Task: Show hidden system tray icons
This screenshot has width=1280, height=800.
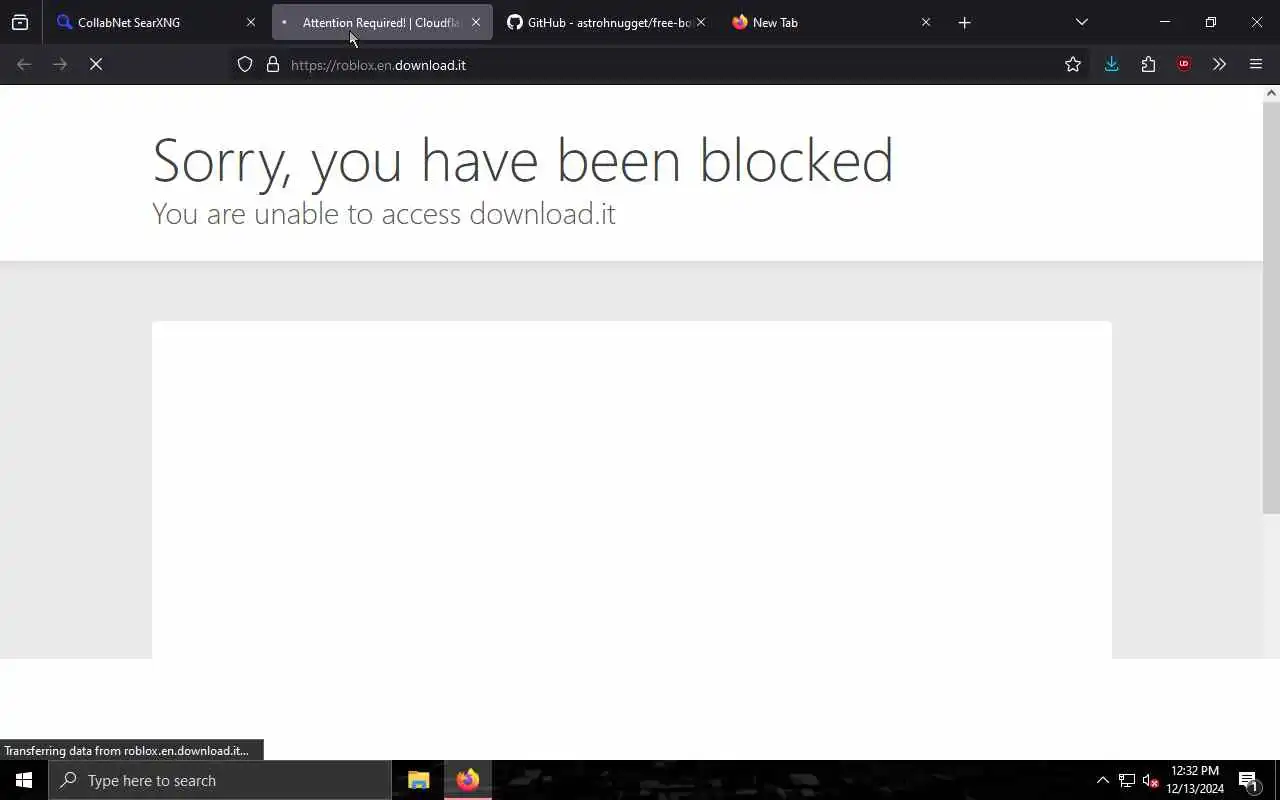Action: (1103, 780)
